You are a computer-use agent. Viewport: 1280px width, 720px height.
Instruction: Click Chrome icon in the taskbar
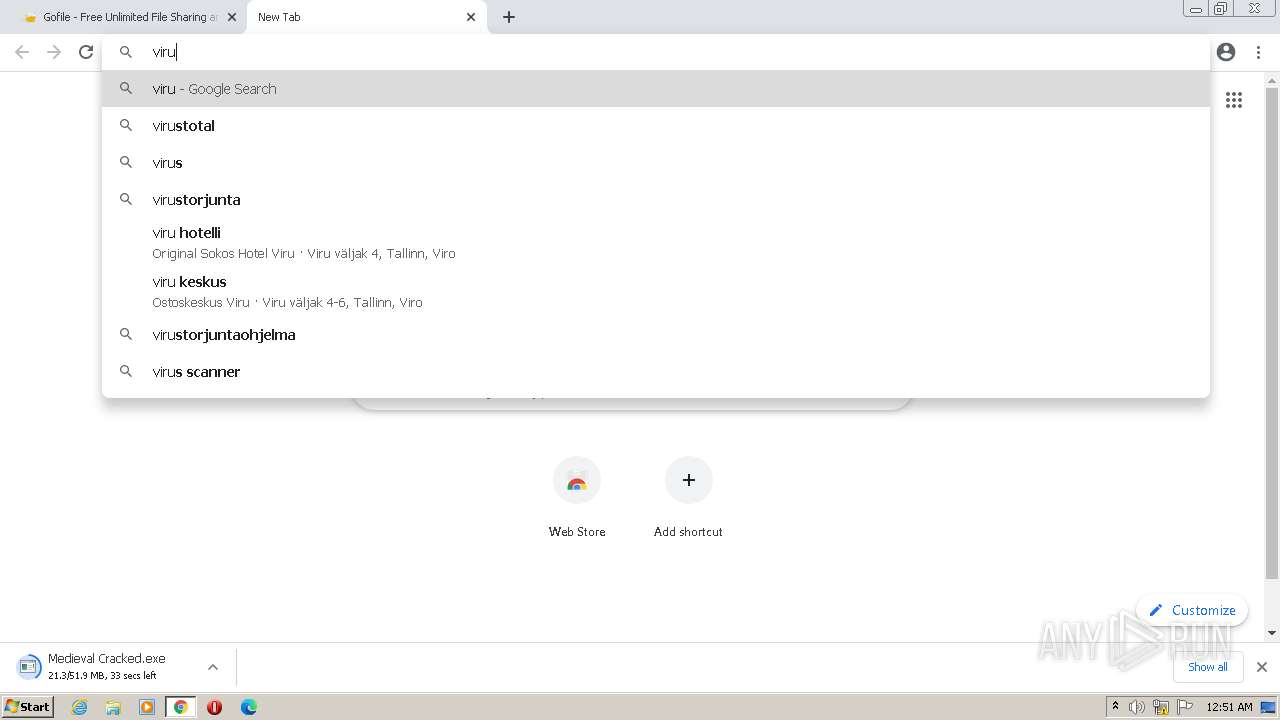(x=181, y=707)
